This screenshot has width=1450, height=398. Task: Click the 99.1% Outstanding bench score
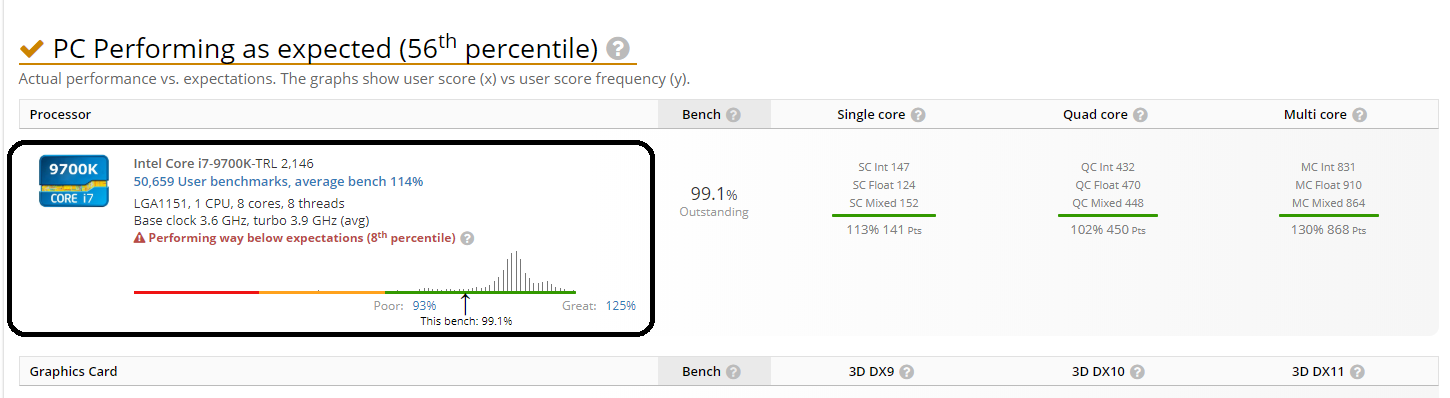pos(714,200)
